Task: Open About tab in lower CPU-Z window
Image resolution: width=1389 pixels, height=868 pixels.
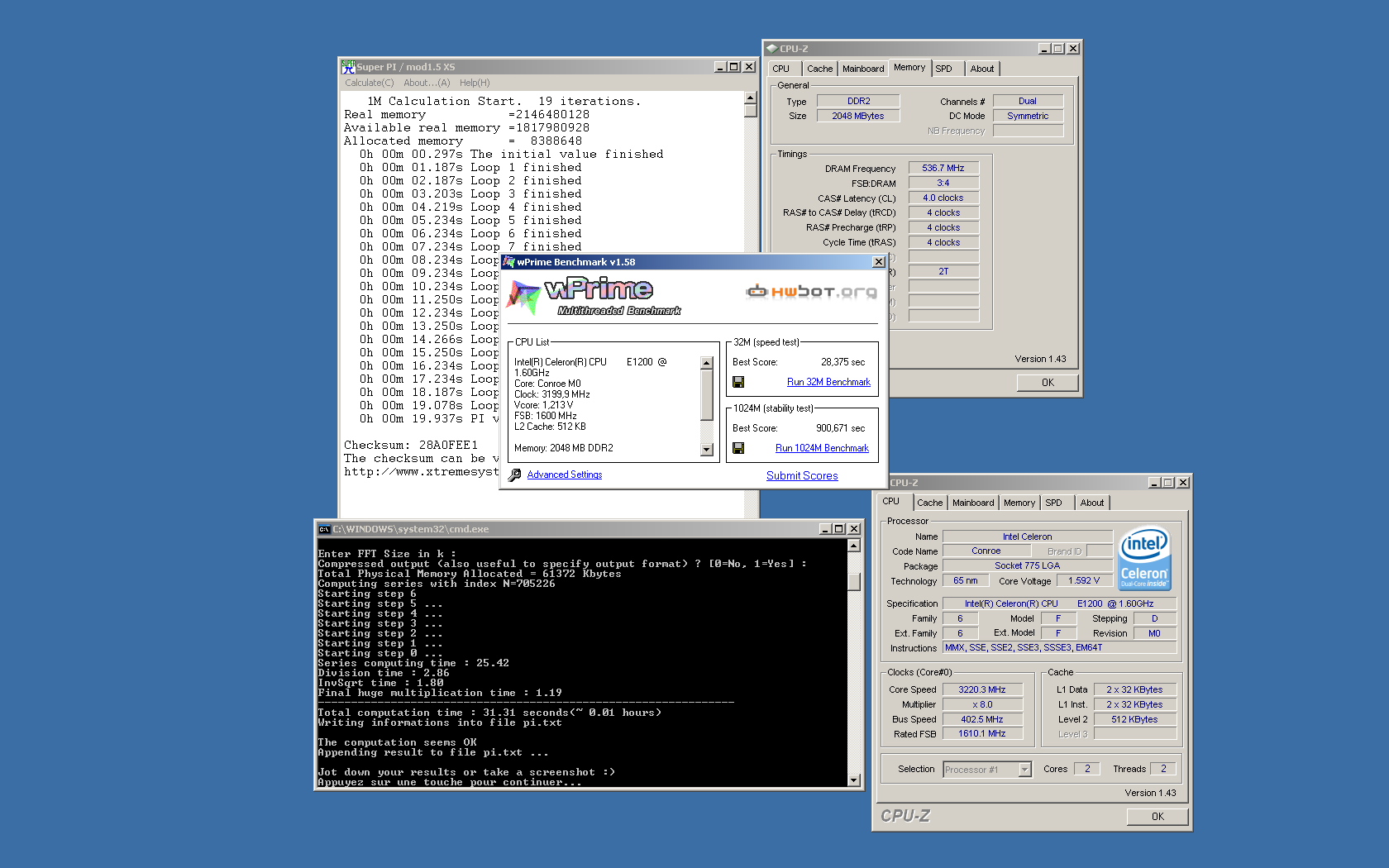Action: [1092, 503]
